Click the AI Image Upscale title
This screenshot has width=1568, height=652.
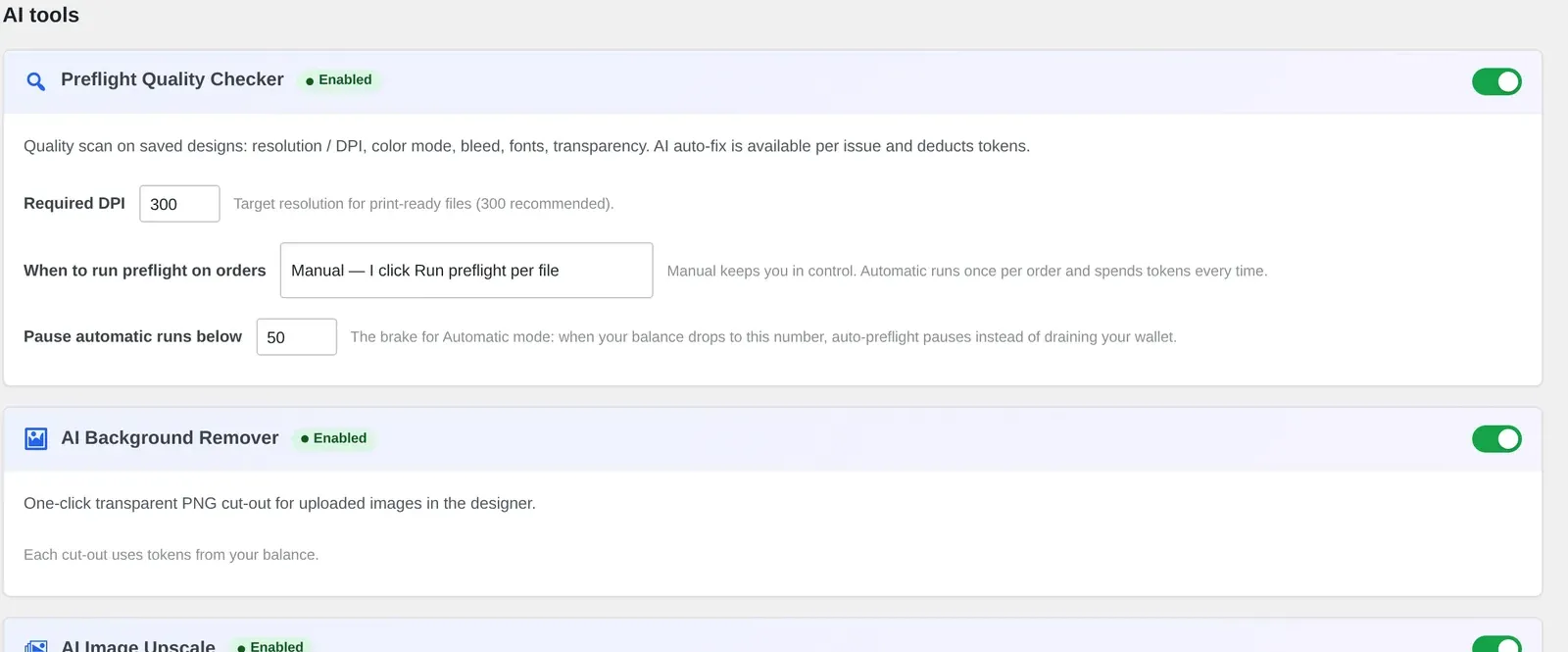(x=138, y=645)
